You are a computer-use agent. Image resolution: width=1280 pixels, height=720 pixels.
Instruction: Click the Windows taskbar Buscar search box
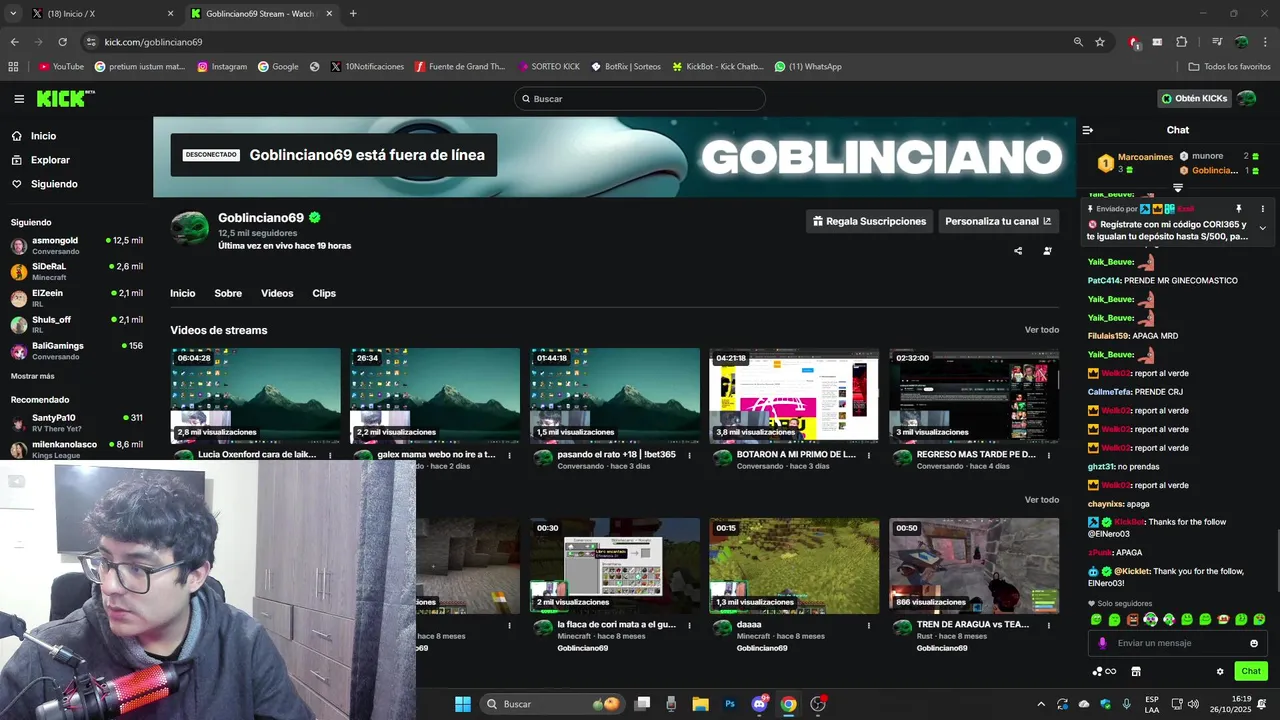(552, 704)
